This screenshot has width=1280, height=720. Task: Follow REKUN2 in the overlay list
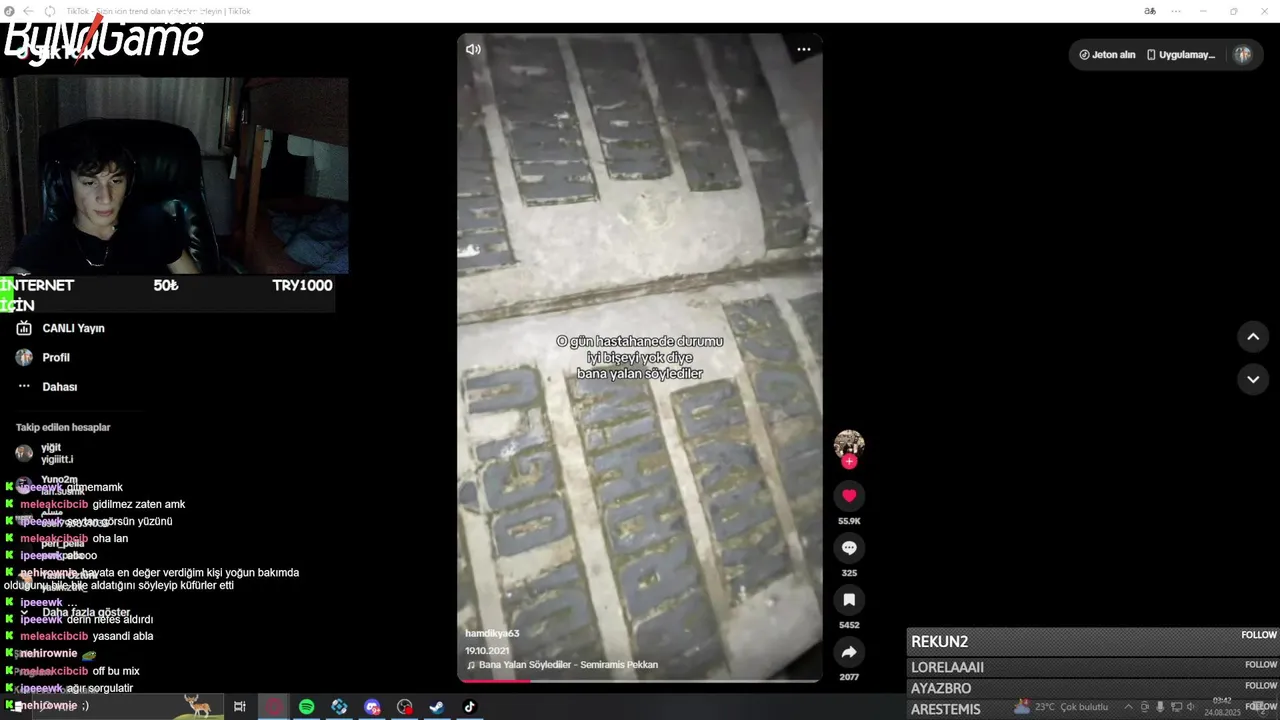(1259, 635)
